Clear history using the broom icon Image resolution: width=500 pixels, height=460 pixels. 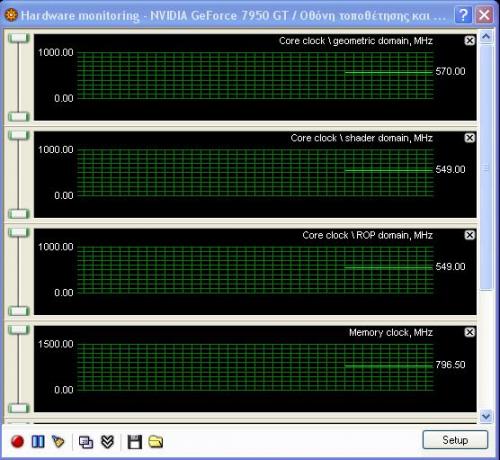point(58,442)
